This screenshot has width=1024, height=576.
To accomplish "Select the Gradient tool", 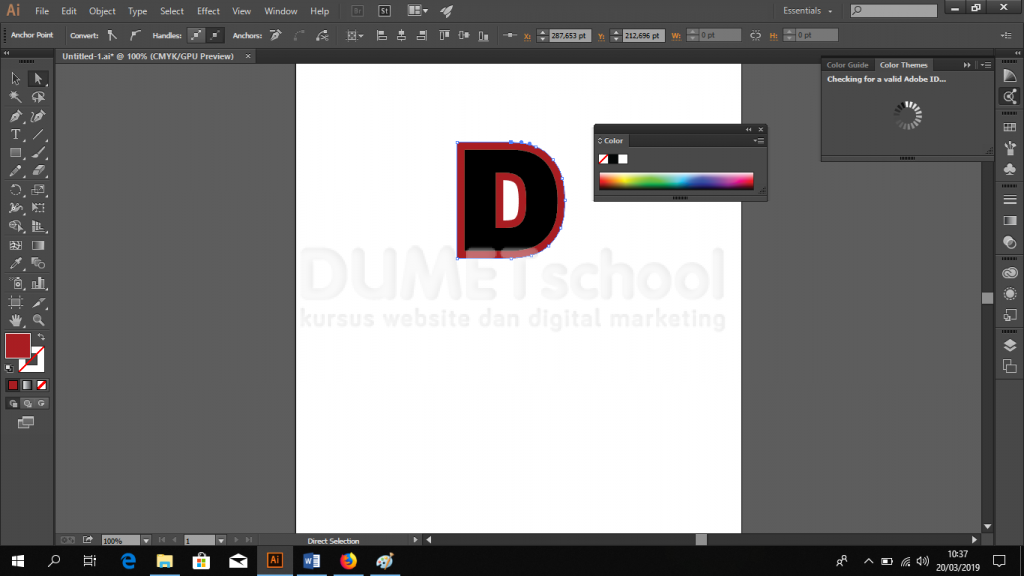I will click(38, 246).
